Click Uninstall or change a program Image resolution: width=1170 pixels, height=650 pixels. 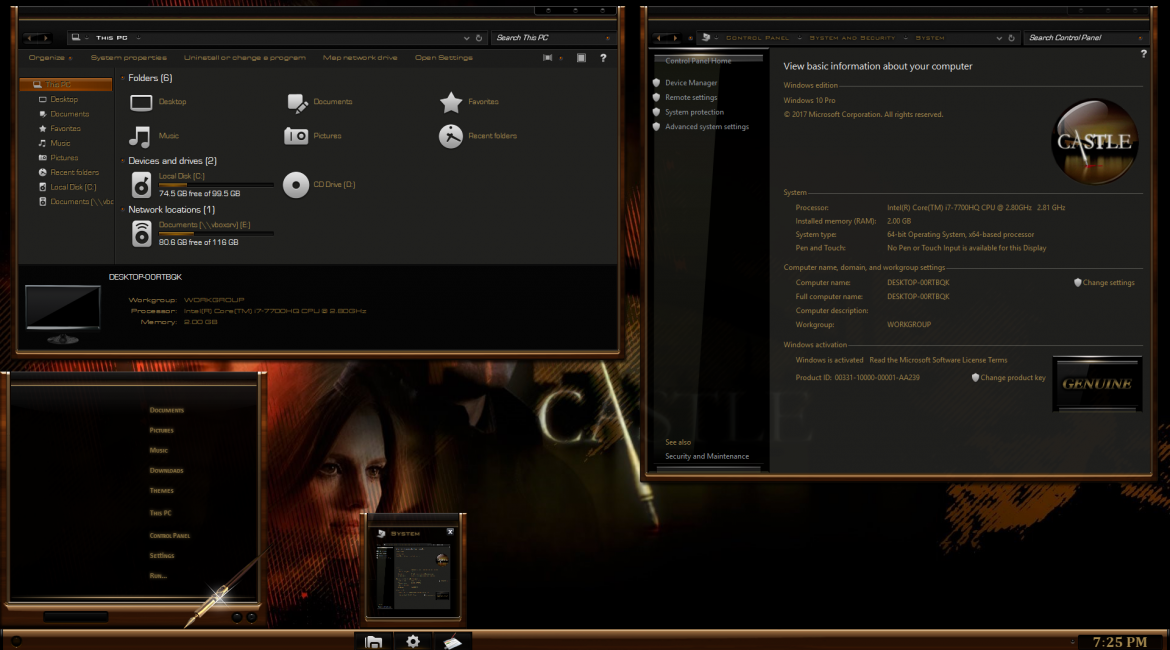245,57
